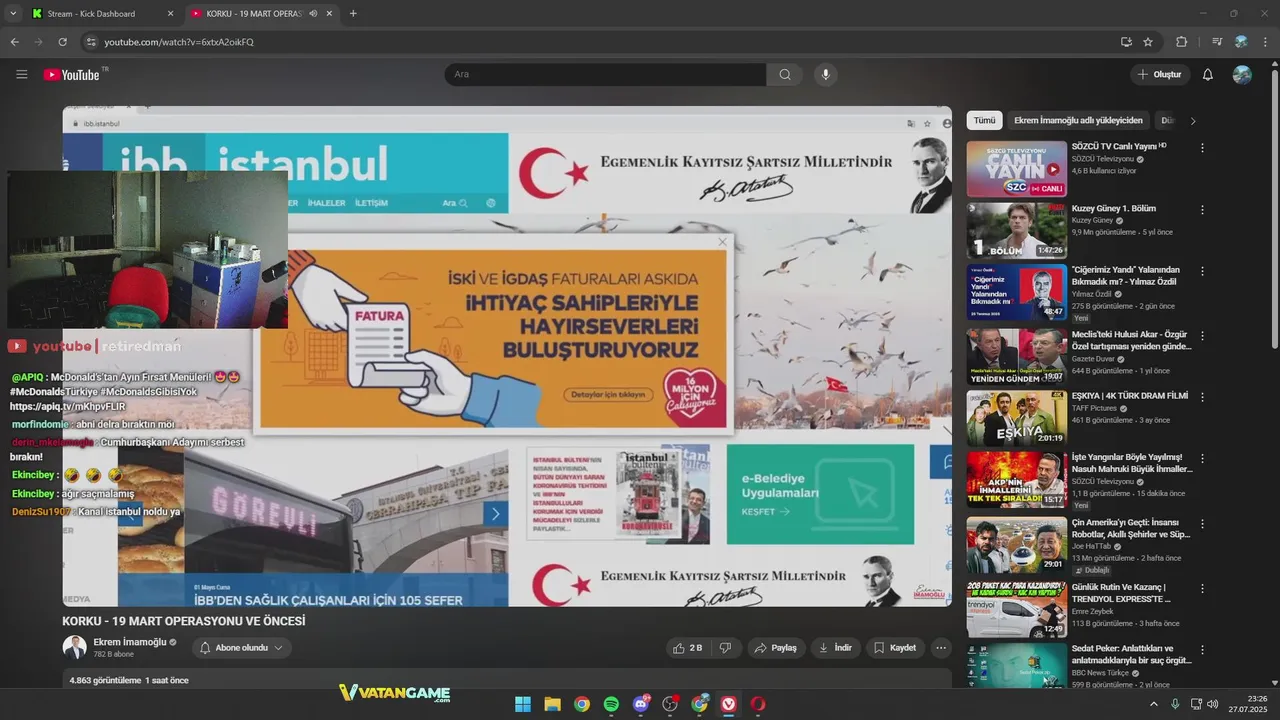
Task: Dislike the video with thumbs-down
Action: tap(725, 648)
